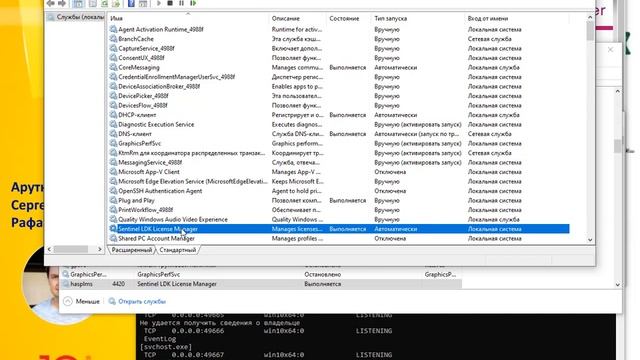Click the Открыть службы gear icon
Image resolution: width=640 pixels, height=360 pixels.
pyautogui.click(x=112, y=301)
